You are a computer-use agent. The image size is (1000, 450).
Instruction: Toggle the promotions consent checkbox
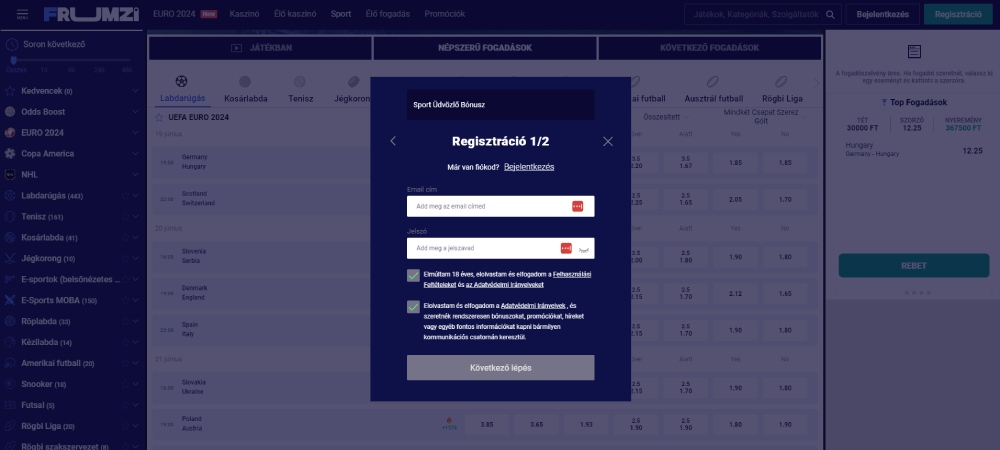(413, 307)
